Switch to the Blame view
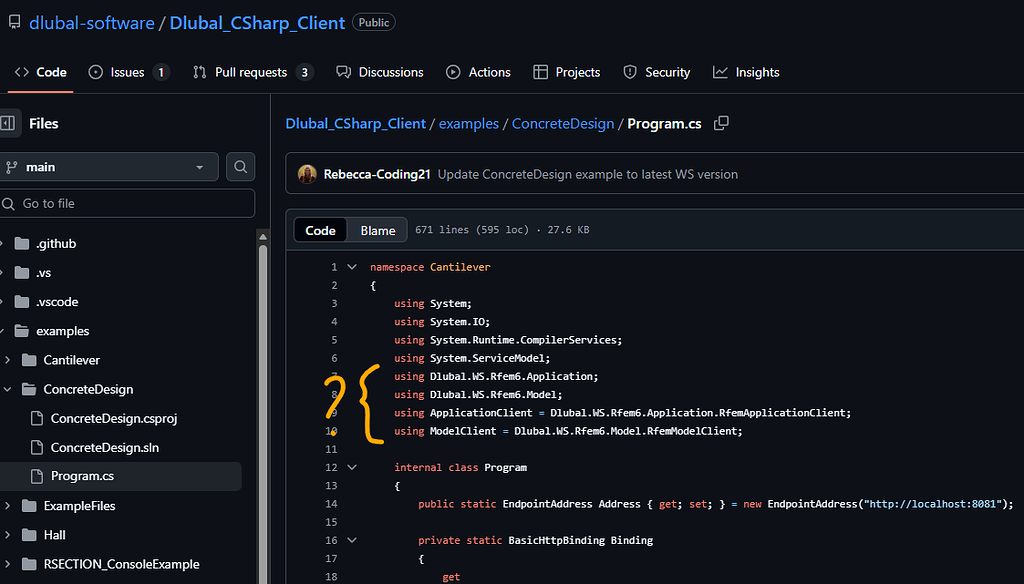The height and width of the screenshot is (584, 1024). click(377, 229)
